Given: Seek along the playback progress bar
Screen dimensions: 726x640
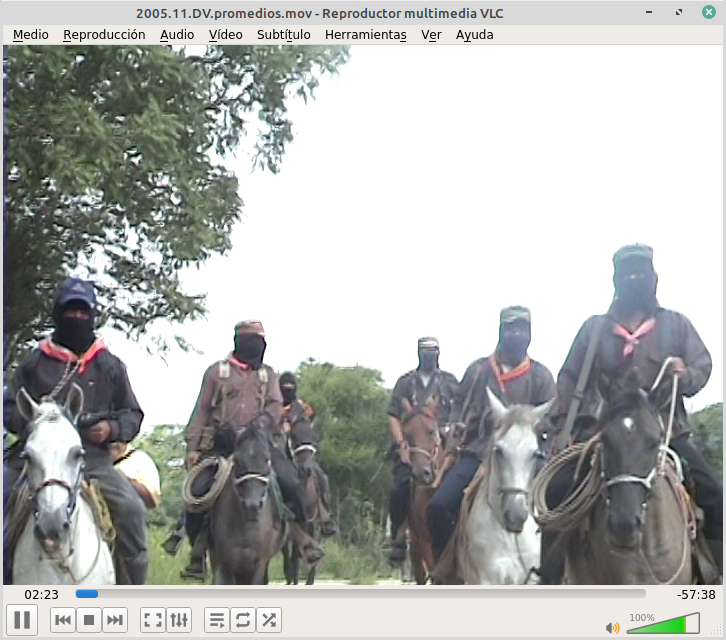Looking at the screenshot, I should (x=360, y=594).
